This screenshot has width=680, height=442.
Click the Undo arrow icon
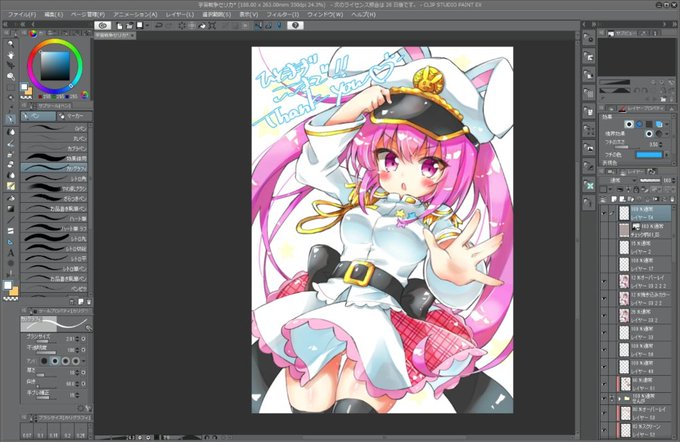coord(159,26)
